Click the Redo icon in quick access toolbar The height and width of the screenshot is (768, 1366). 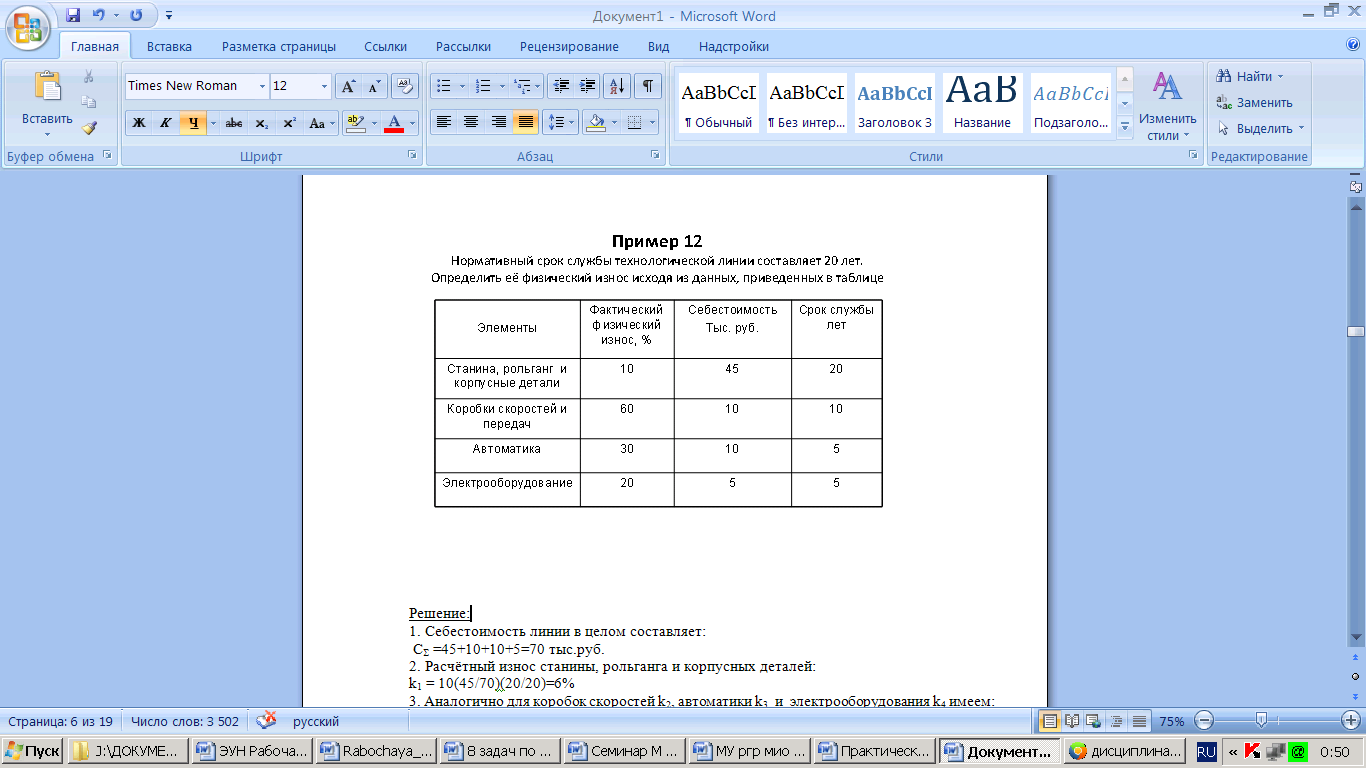pyautogui.click(x=136, y=16)
